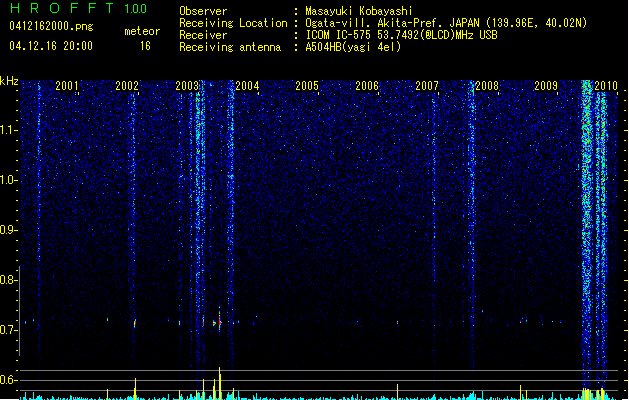629x400 pixels.
Task: Click the 0.9 kHz axis label
Action: [9, 230]
